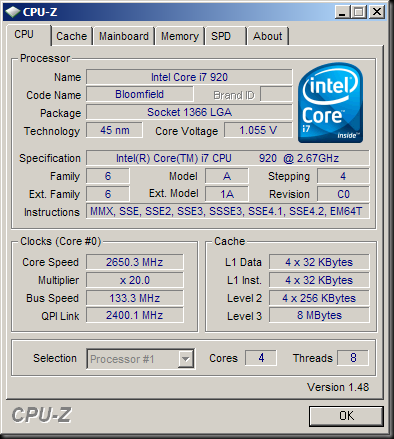The image size is (394, 439).
Task: Click the Name field Intel Core i7 920
Action: point(189,77)
